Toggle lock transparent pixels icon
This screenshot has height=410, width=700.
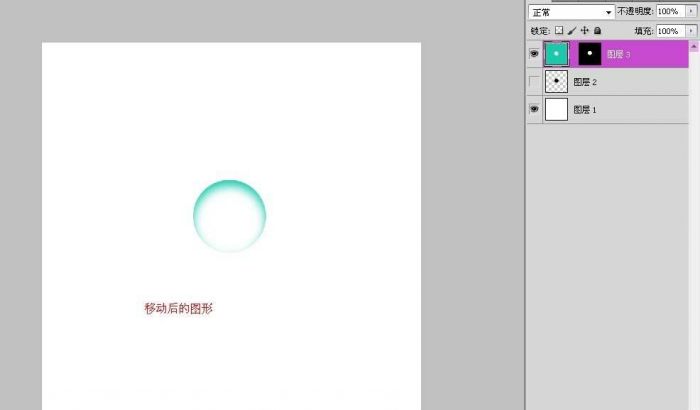559,30
